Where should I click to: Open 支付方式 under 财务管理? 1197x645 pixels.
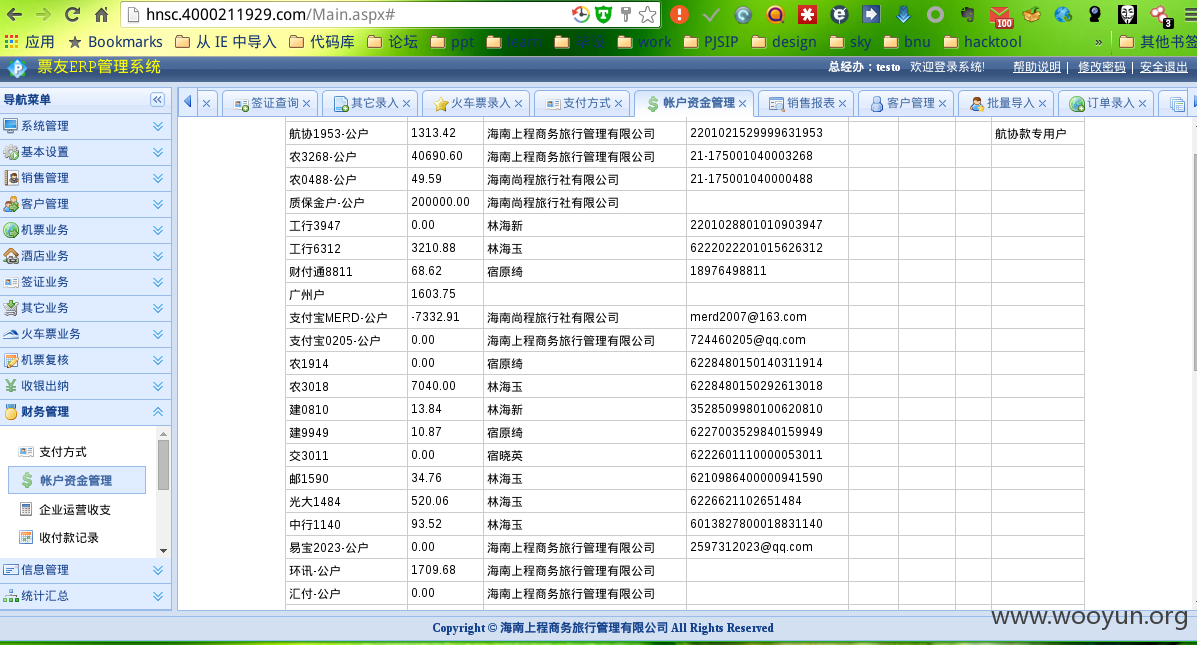(x=63, y=452)
